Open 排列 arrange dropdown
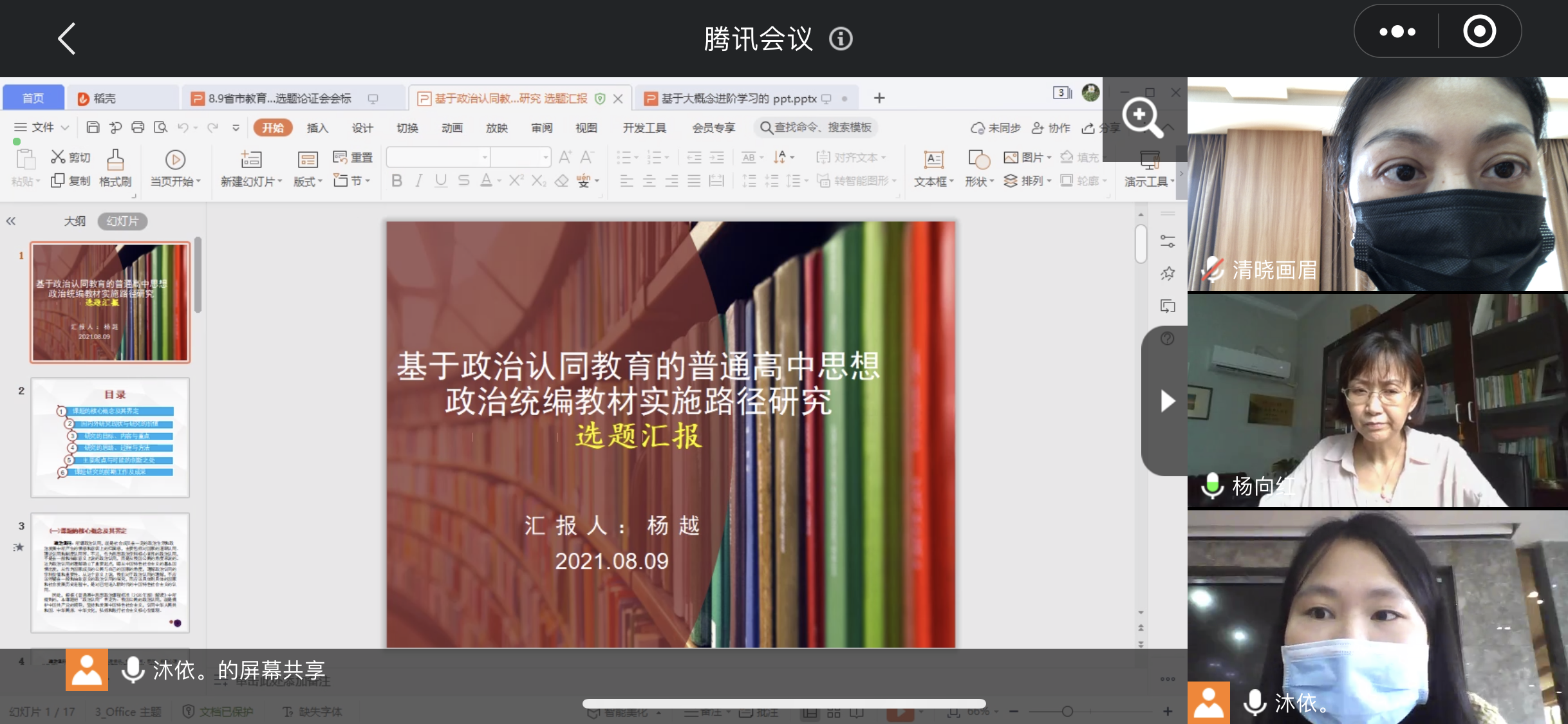Viewport: 1568px width, 724px height. [1027, 181]
